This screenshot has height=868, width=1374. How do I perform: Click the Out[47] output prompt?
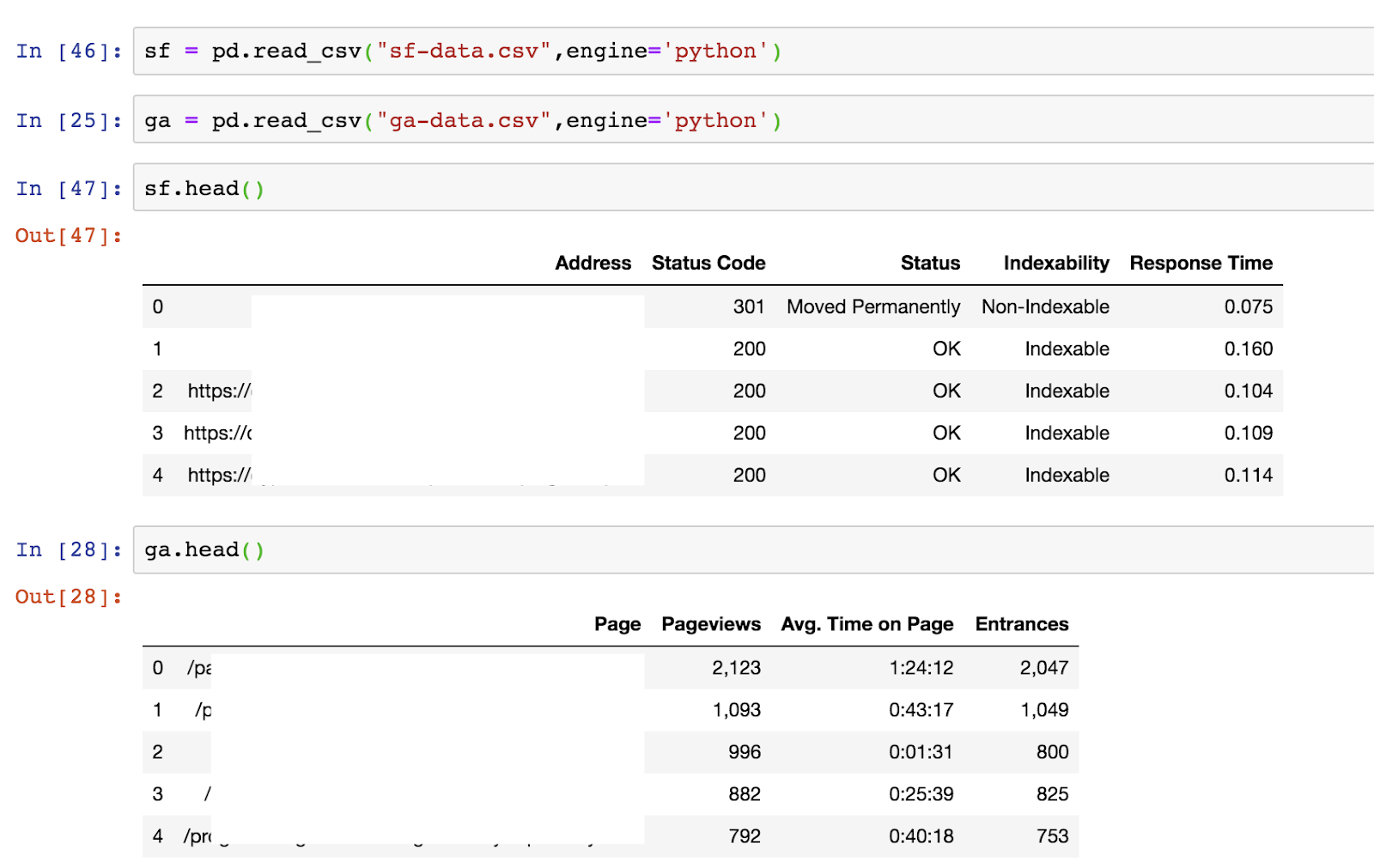coord(69,235)
